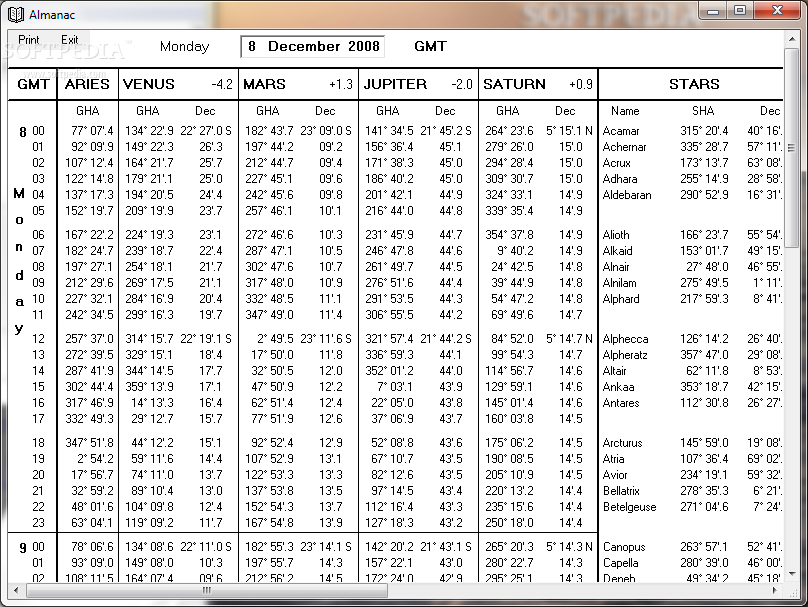Click Venus magnitude -4.2

[x=222, y=85]
